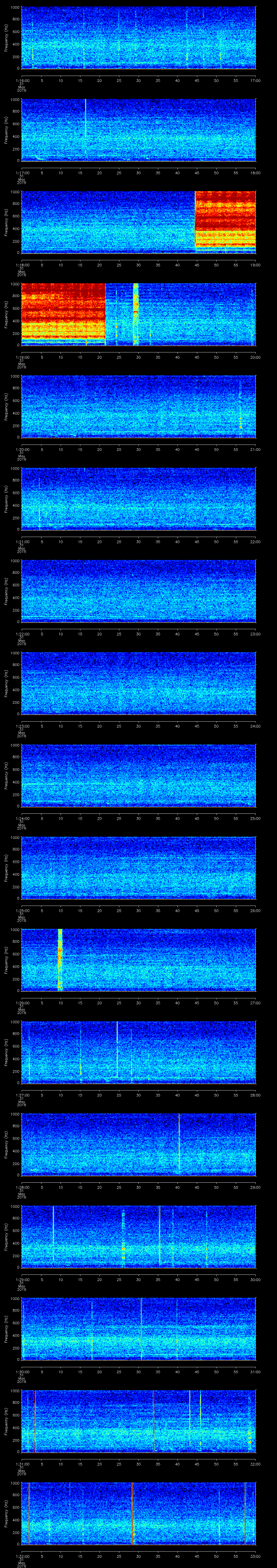
Task: Select the "1:18:00" time axis label
Action: coord(22,265)
